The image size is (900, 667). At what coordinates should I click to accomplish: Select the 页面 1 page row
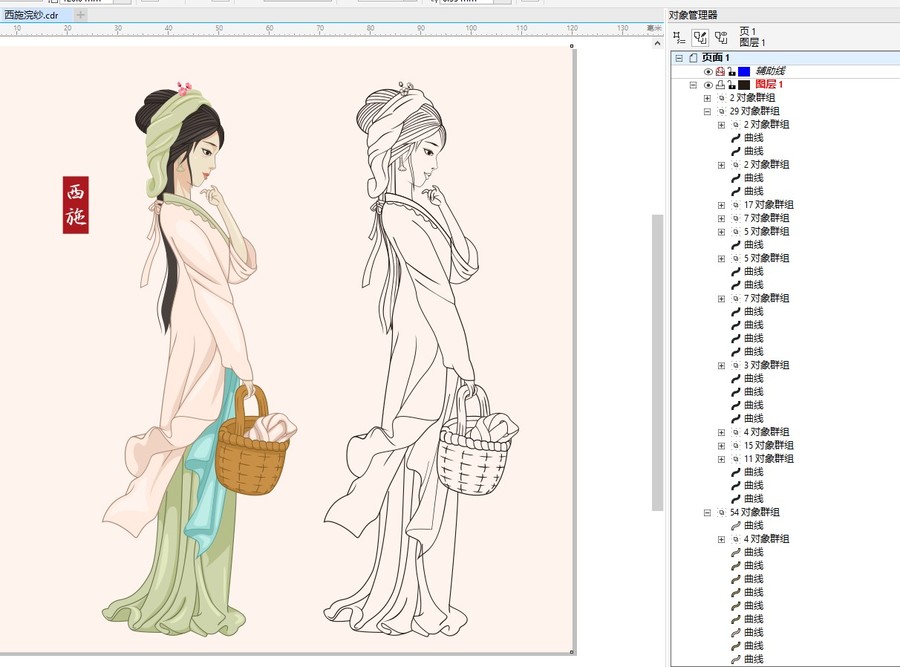(x=785, y=57)
